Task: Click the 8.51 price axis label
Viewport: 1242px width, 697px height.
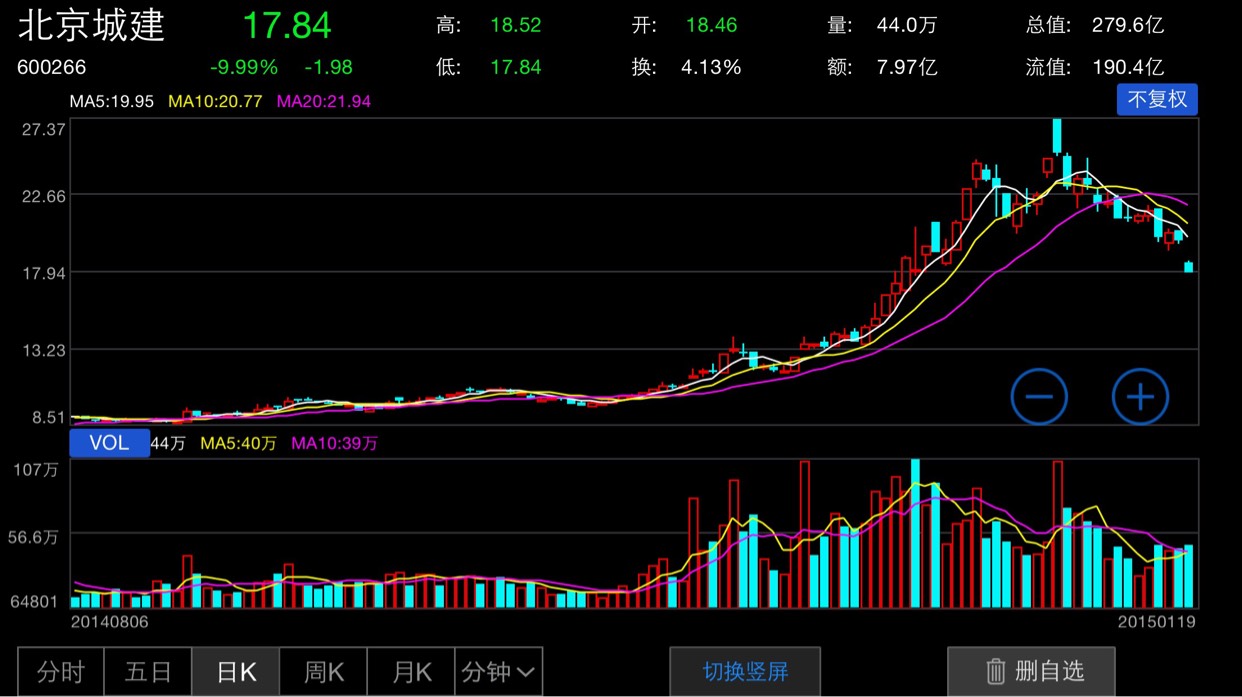Action: (47, 417)
